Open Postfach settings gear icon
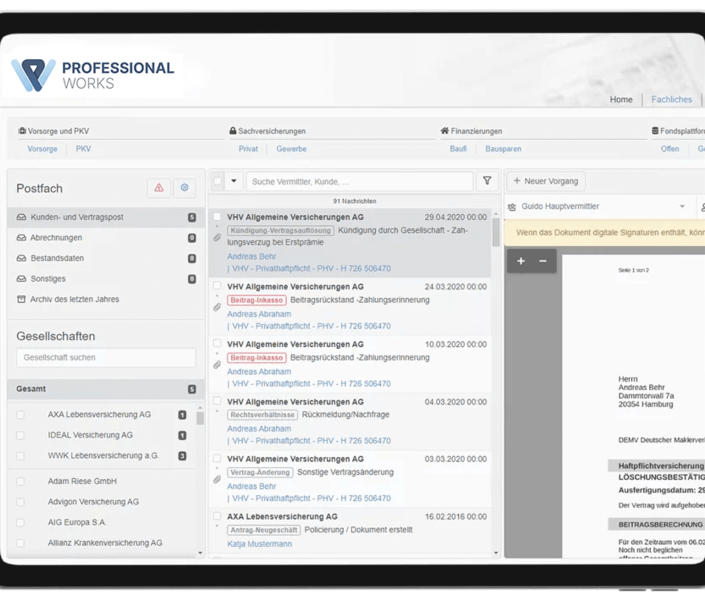Viewport: 705px width, 600px height. pyautogui.click(x=184, y=188)
